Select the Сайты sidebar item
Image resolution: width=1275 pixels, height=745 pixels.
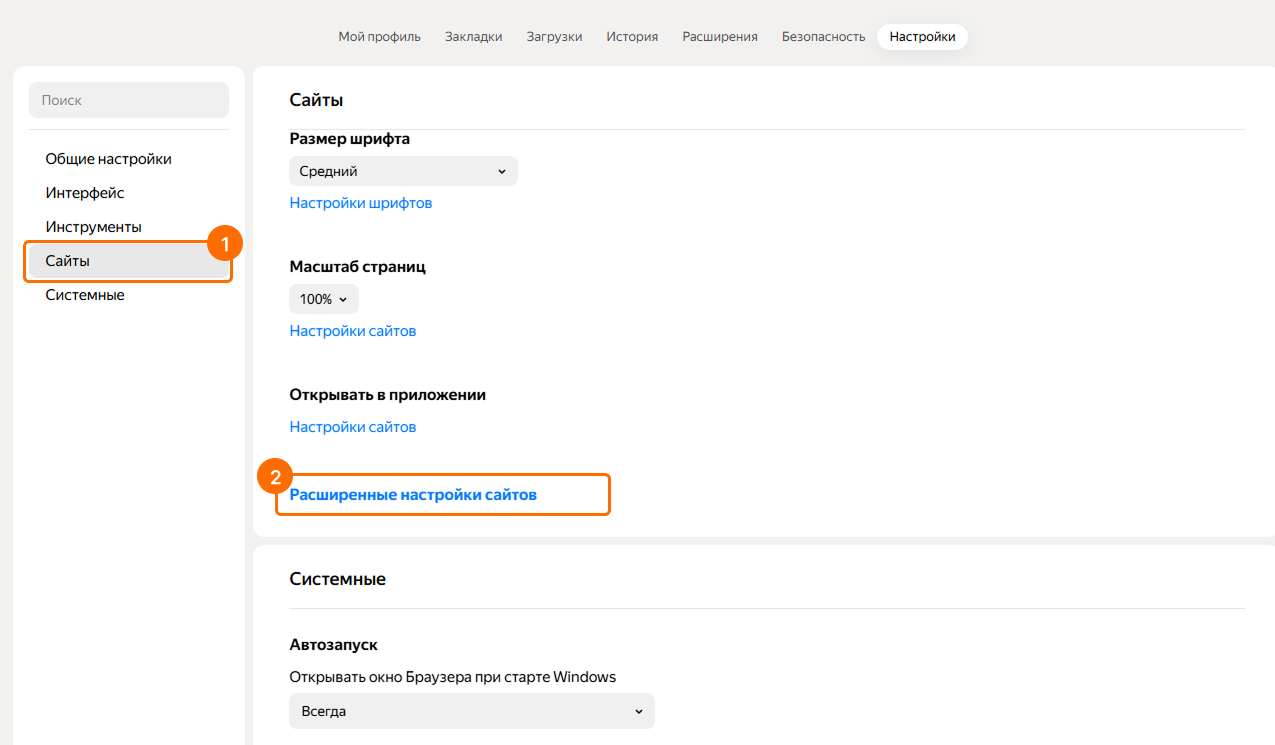[x=68, y=261]
